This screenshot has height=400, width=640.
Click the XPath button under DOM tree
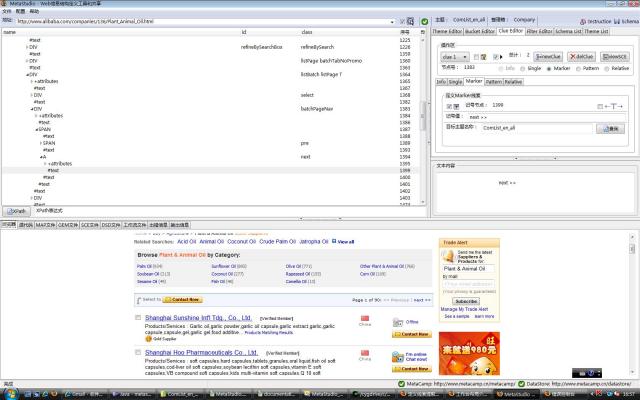[x=16, y=211]
